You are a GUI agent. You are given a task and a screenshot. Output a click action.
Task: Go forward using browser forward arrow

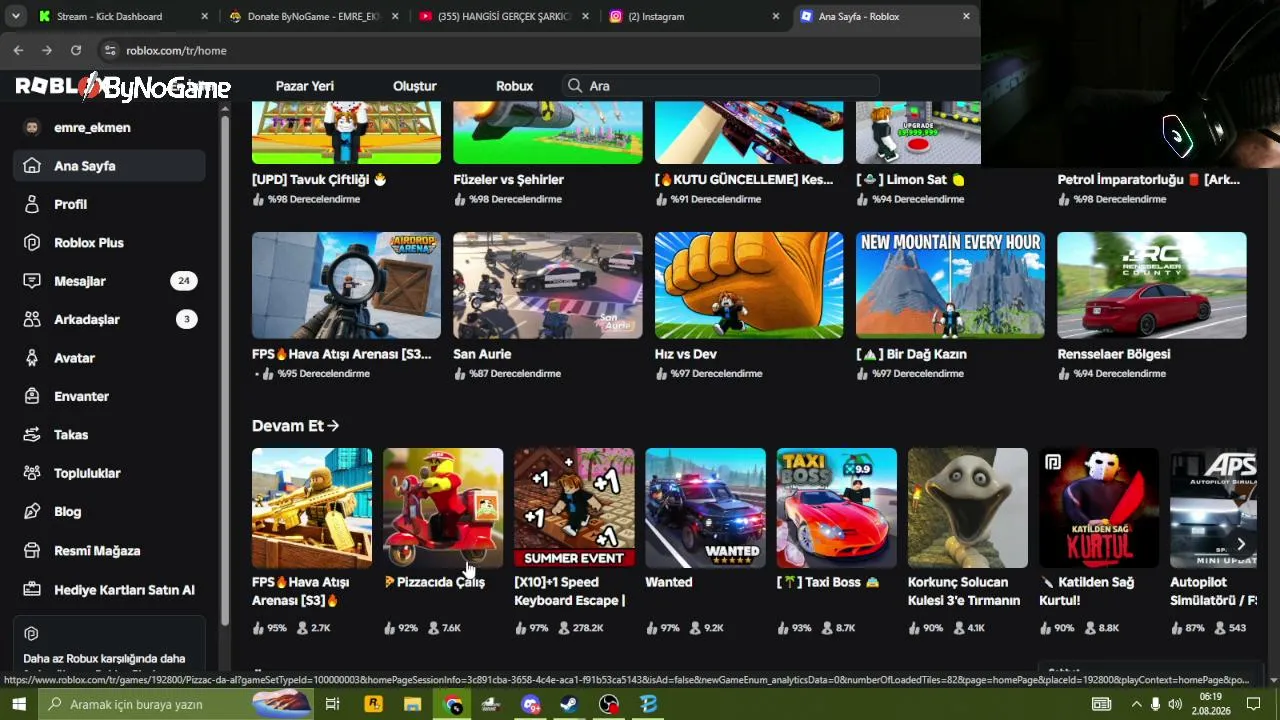point(47,50)
